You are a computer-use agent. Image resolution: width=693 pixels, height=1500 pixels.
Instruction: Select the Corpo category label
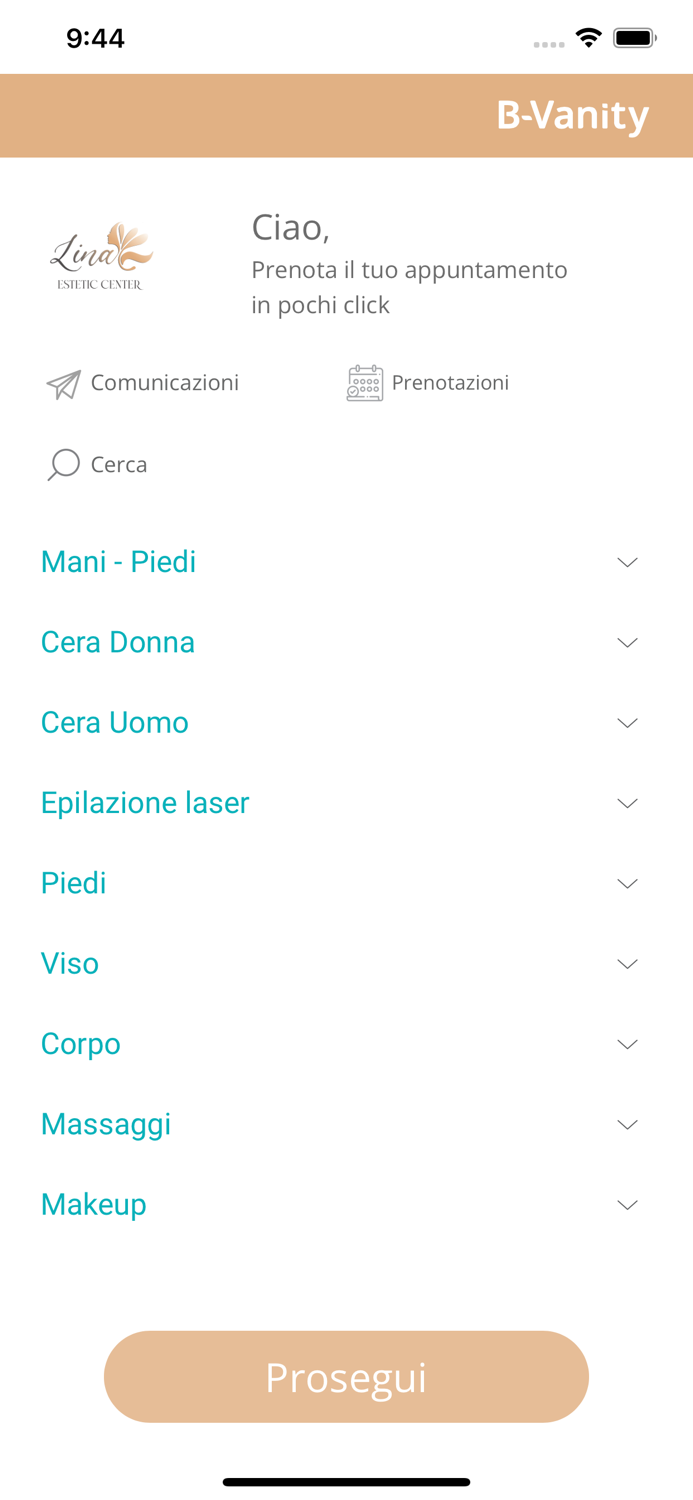click(81, 1044)
